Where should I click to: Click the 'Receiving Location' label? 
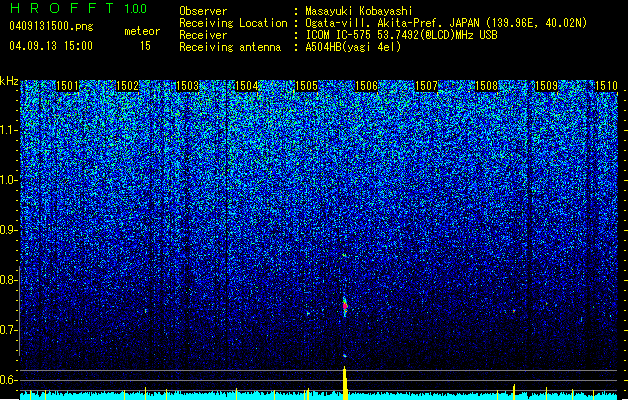tap(233, 23)
